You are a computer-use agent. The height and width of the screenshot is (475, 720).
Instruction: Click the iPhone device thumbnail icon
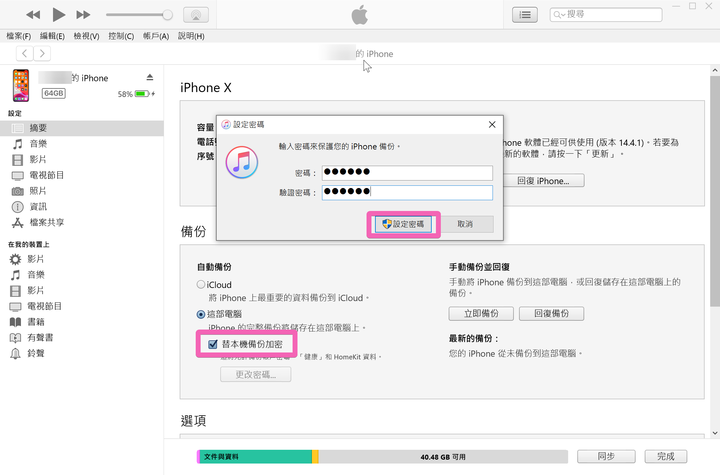(21, 85)
